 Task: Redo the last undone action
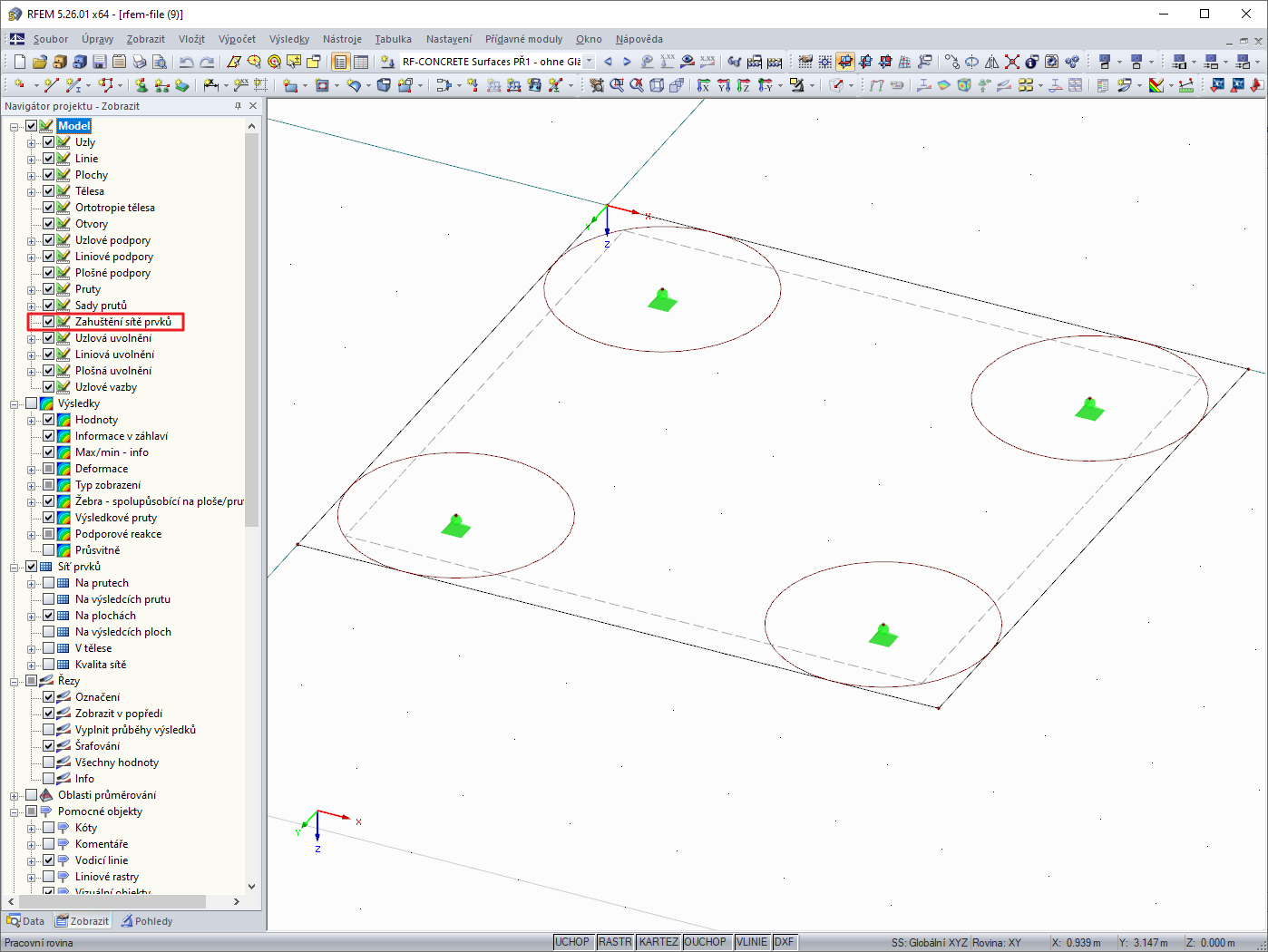tap(207, 62)
